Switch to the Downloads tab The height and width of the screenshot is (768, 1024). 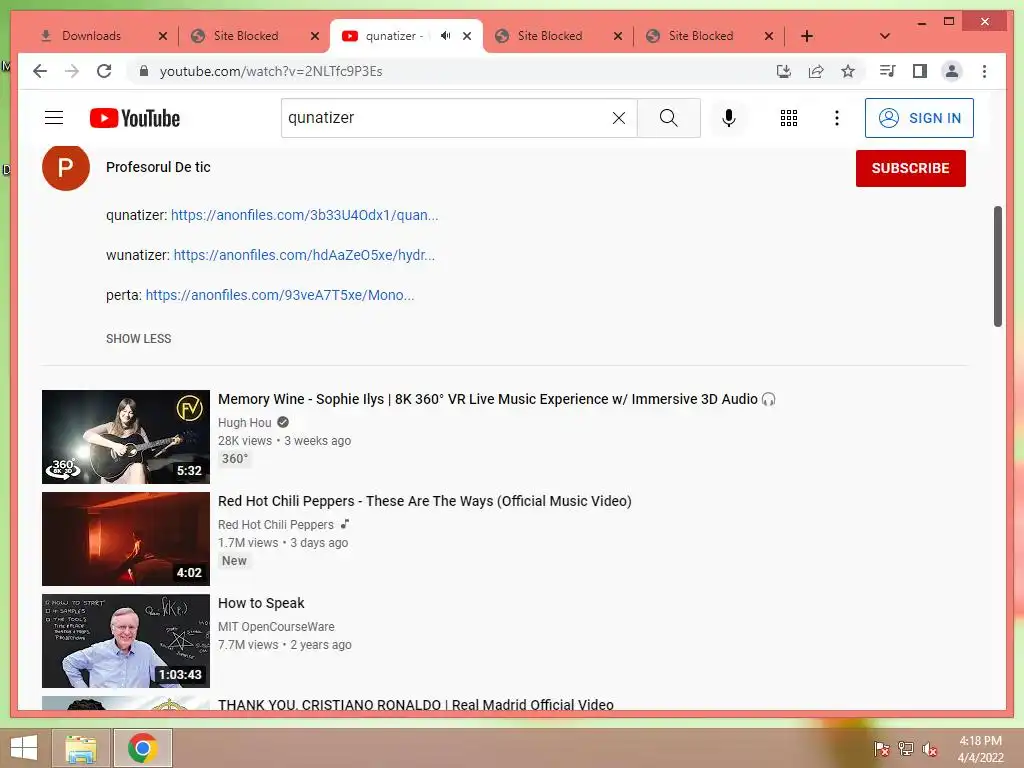(x=91, y=36)
